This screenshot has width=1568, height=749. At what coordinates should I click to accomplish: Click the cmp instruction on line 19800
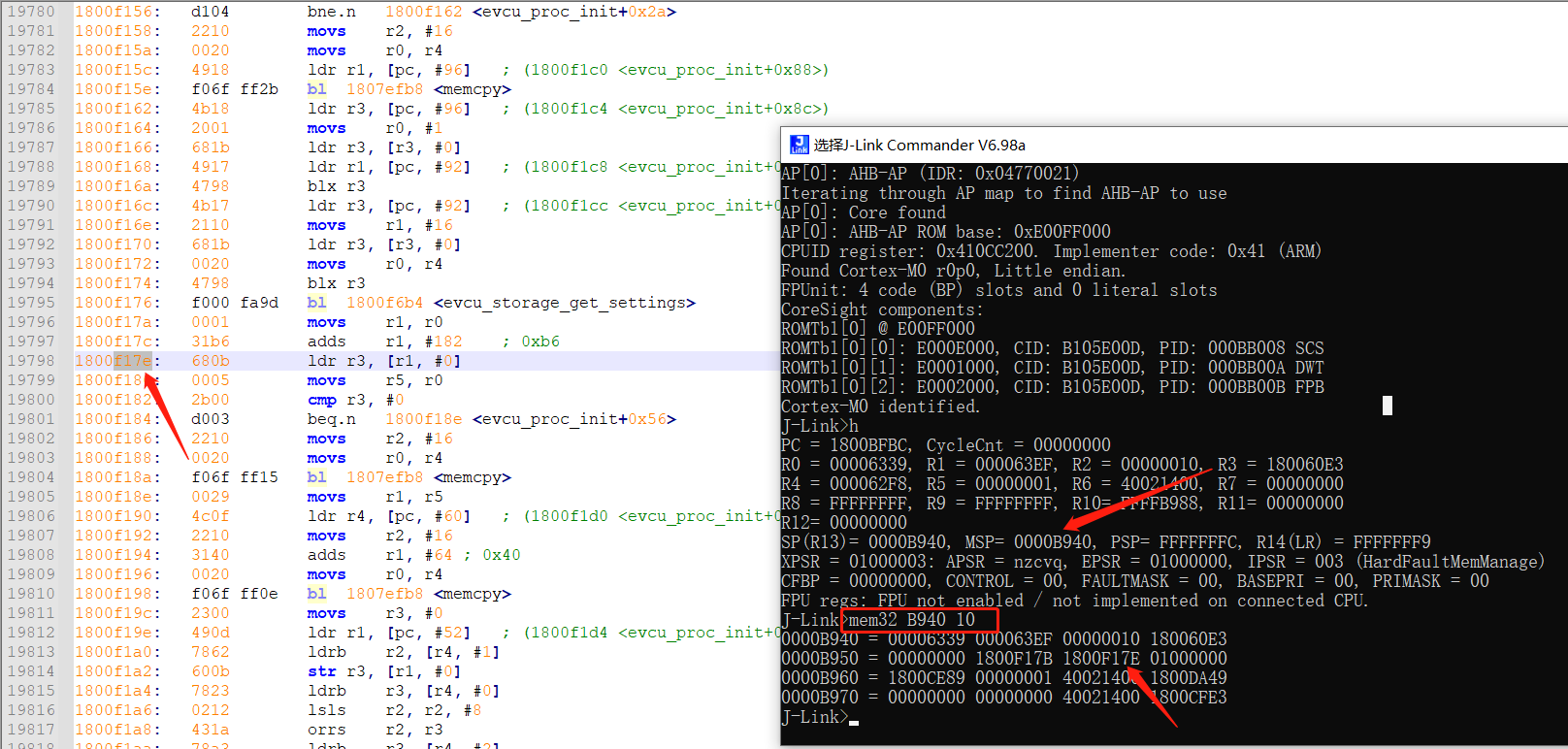tap(321, 400)
